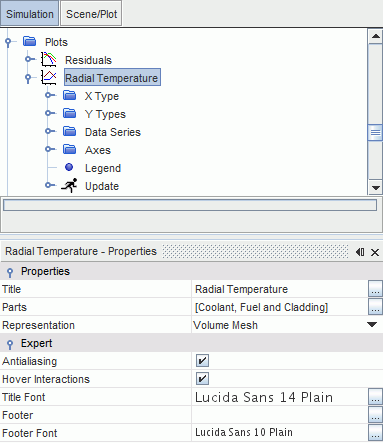The height and width of the screenshot is (443, 383).
Task: Open the Representation Volume Mesh dropdown
Action: tap(372, 325)
